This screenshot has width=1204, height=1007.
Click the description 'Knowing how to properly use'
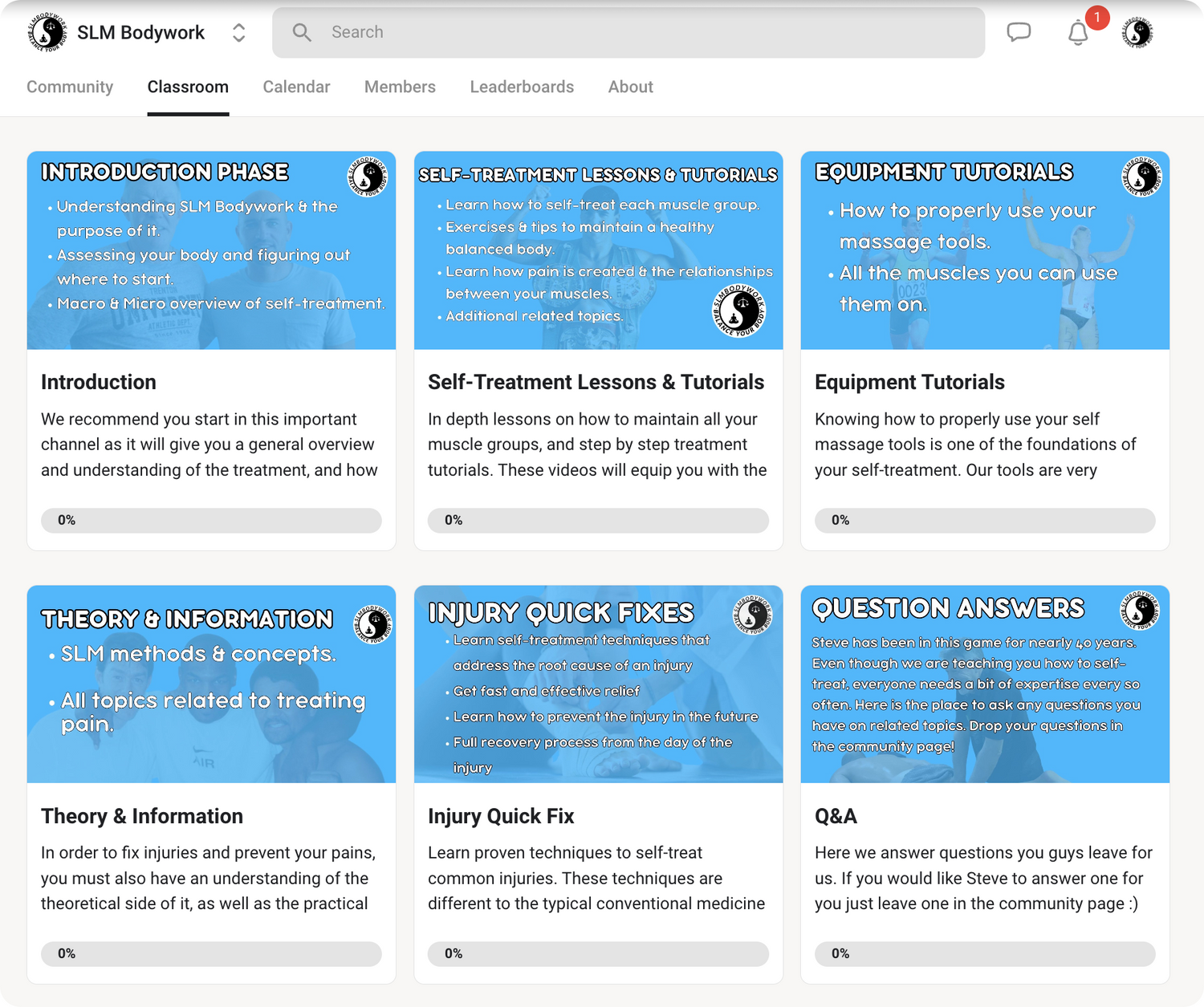975,445
